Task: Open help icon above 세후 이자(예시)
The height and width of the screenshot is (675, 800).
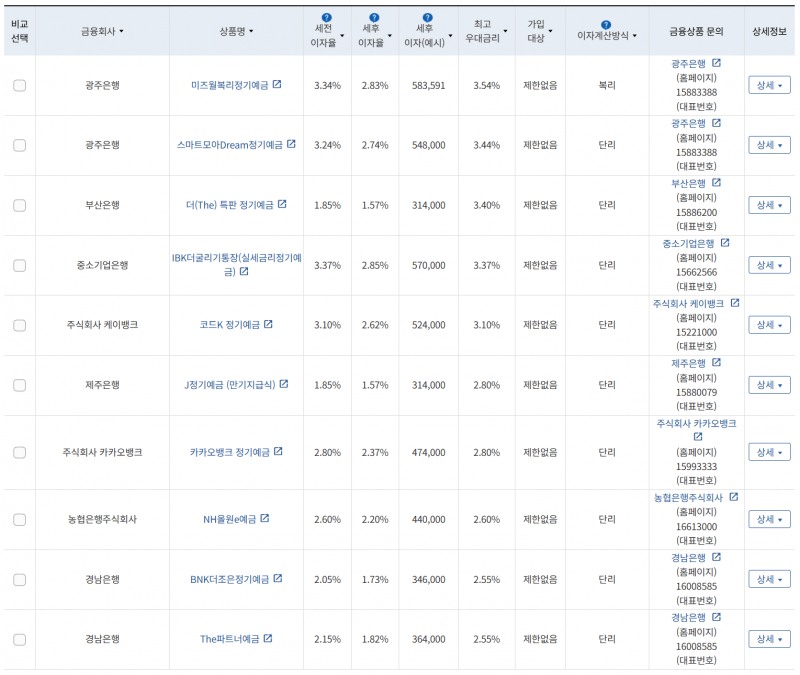Action: click(428, 17)
